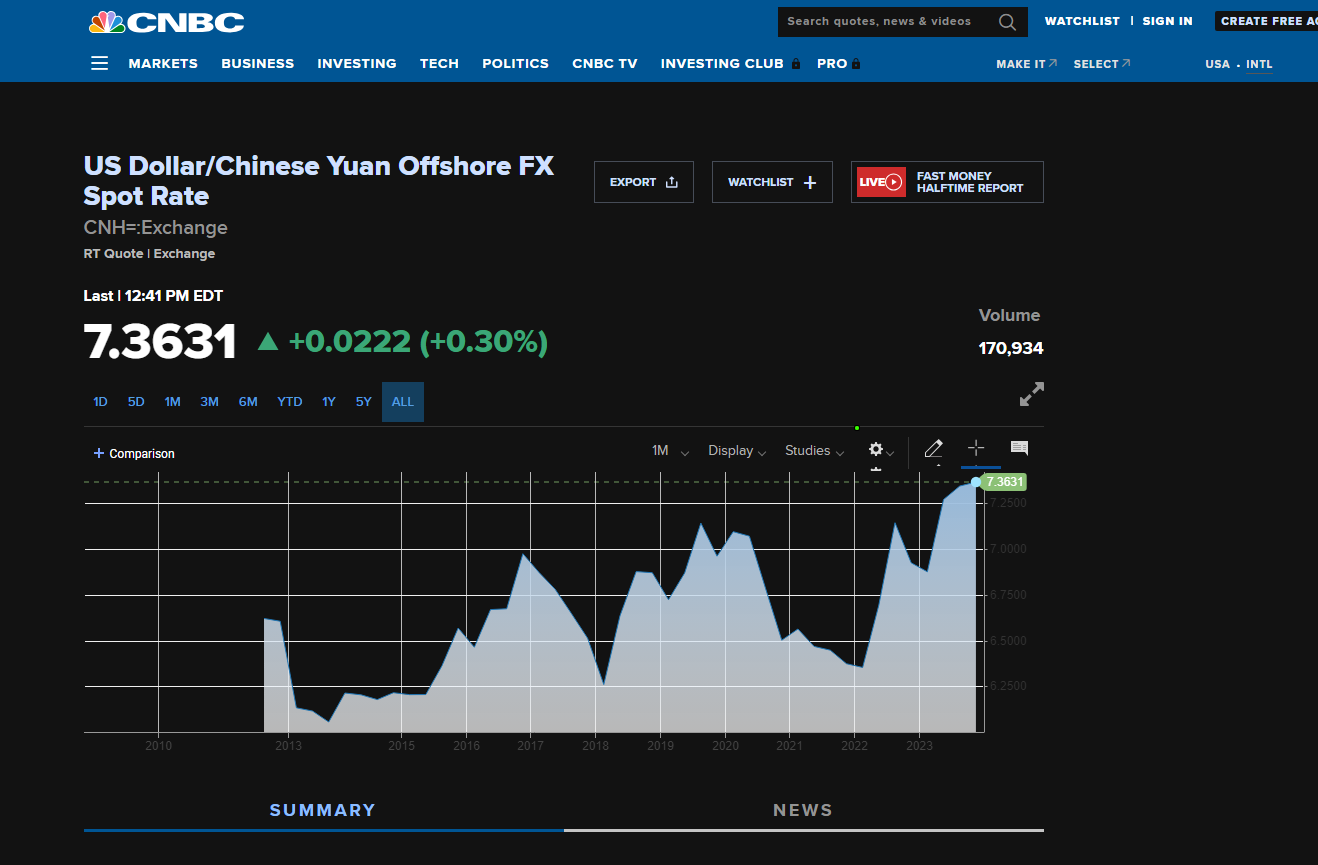Image resolution: width=1318 pixels, height=865 pixels.
Task: Select the 5D time range
Action: click(x=136, y=402)
